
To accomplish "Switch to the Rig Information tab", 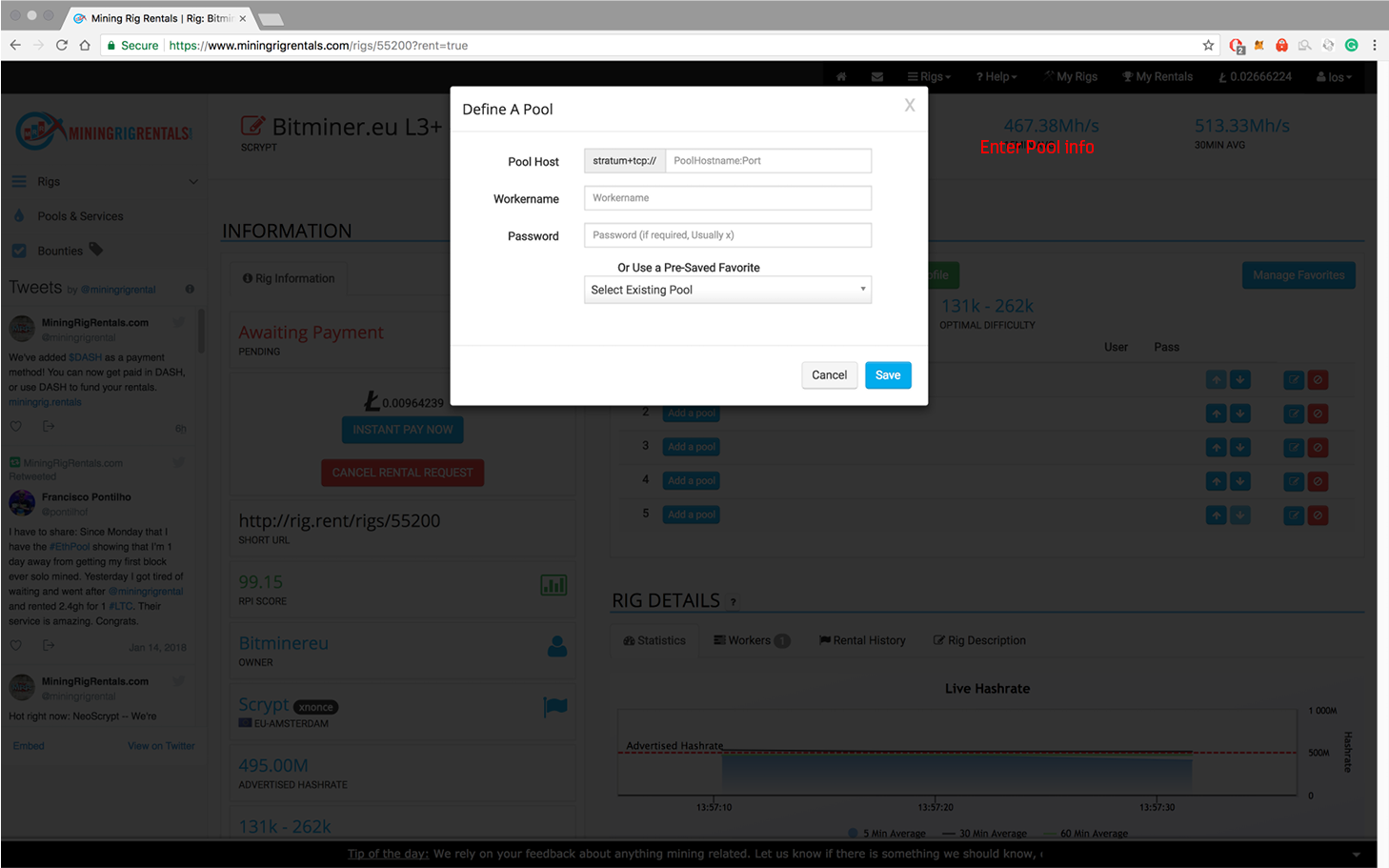I will coord(289,278).
